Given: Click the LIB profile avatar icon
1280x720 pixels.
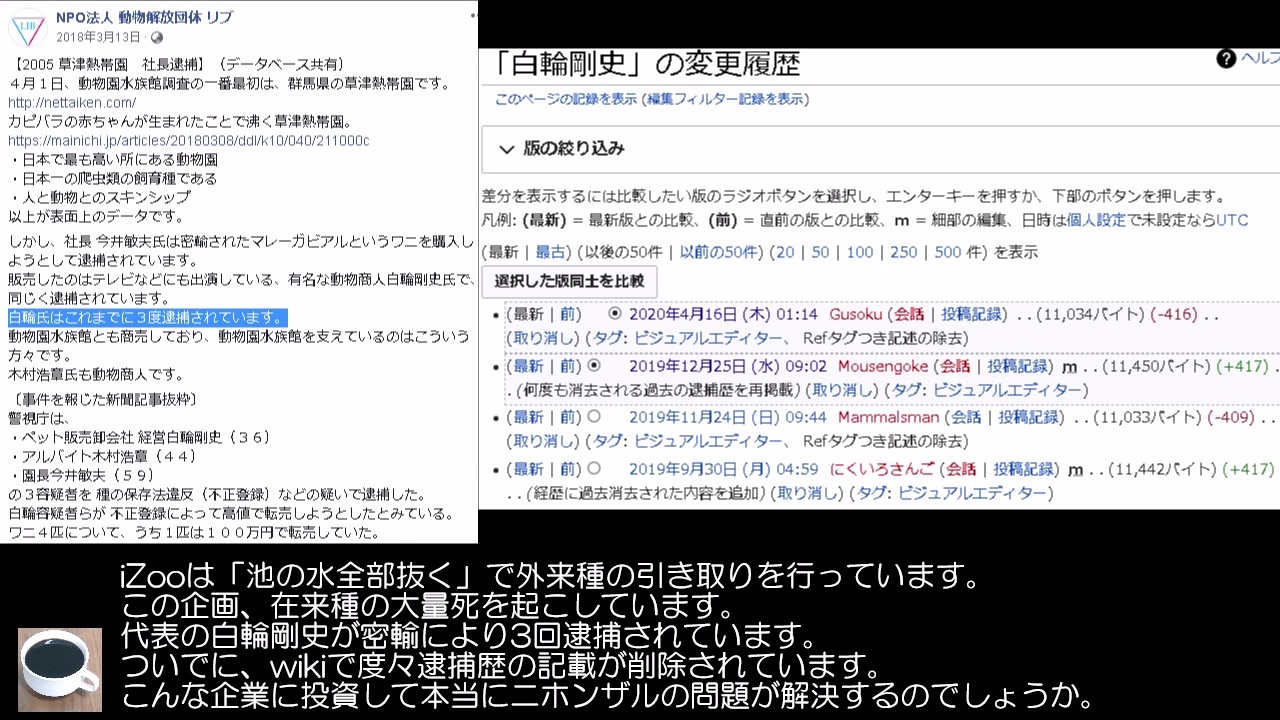Looking at the screenshot, I should pyautogui.click(x=27, y=27).
